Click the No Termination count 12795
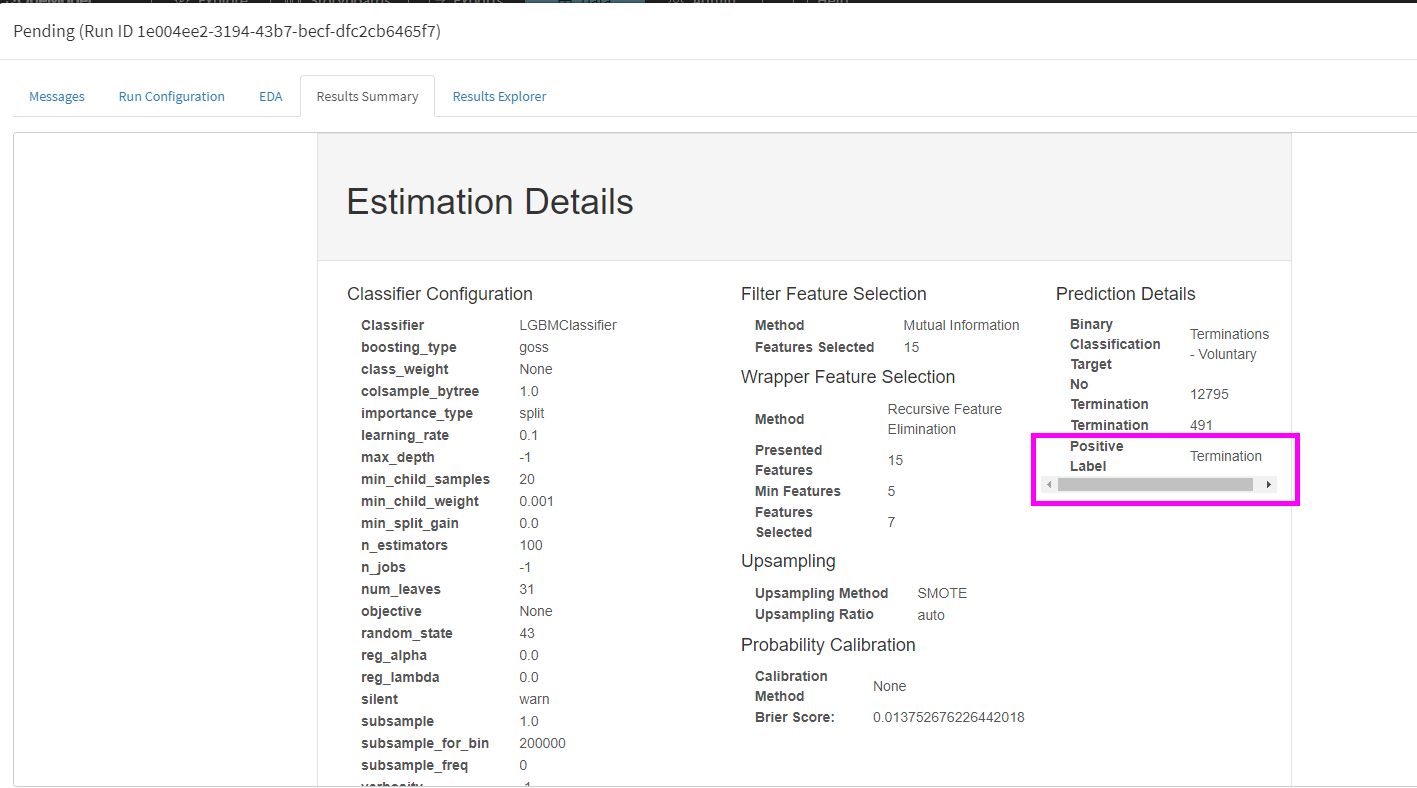 pos(1209,394)
